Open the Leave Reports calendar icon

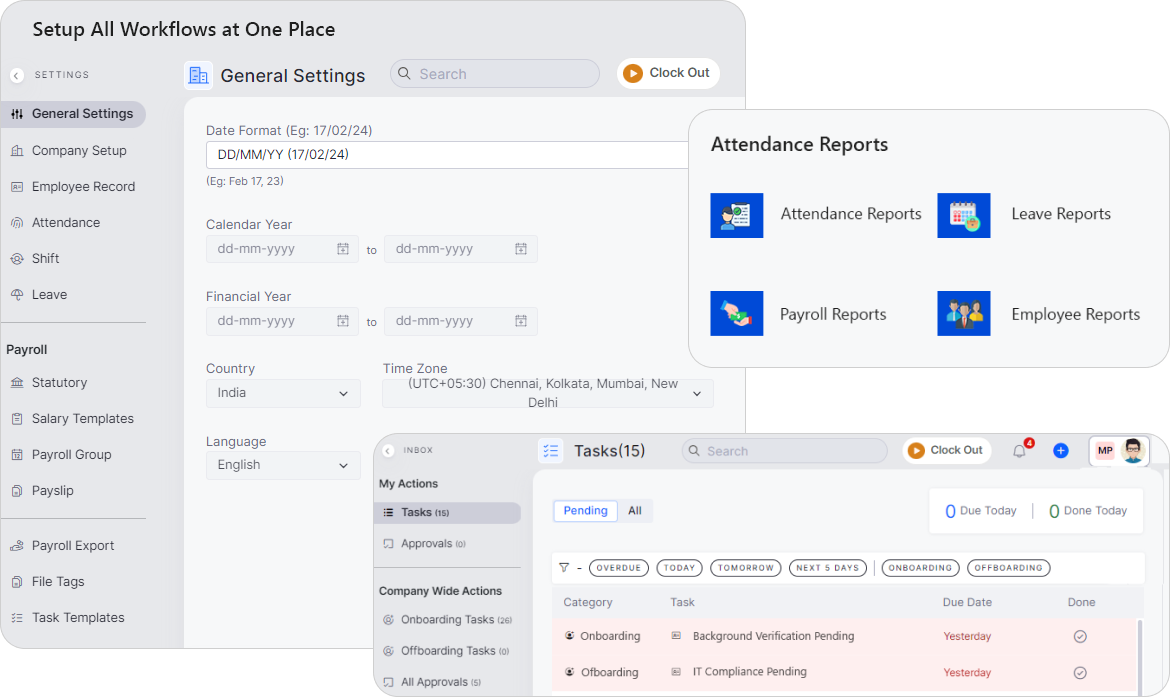[x=963, y=215]
